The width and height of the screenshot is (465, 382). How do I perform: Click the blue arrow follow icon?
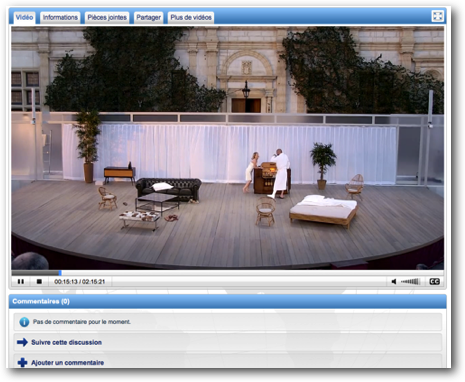[22, 342]
